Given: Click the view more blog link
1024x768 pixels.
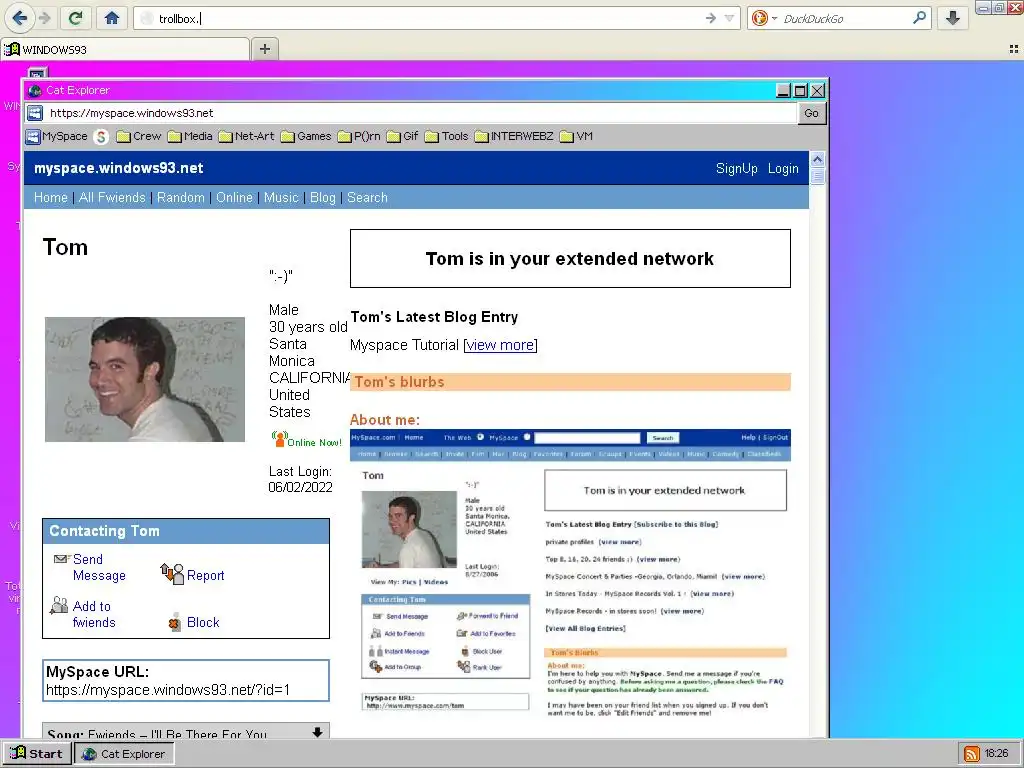Looking at the screenshot, I should tap(500, 345).
